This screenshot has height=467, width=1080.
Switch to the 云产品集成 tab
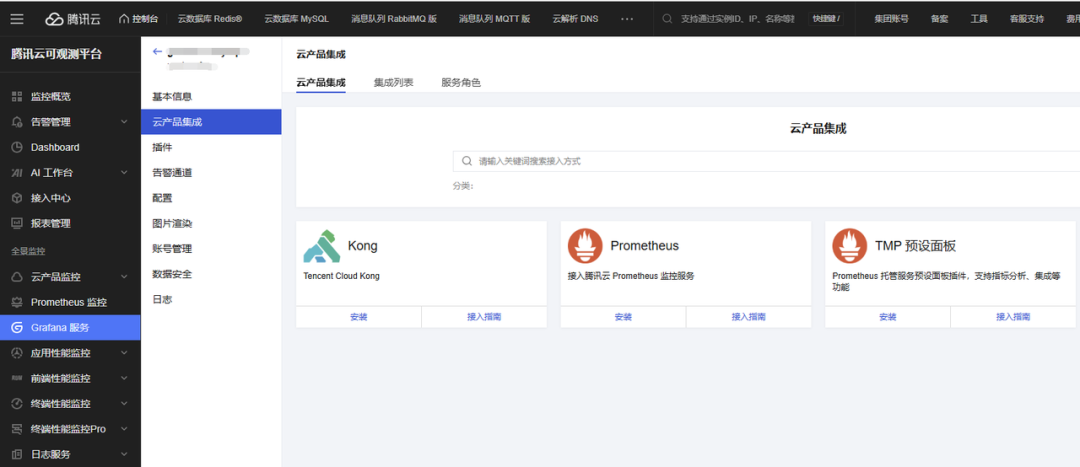click(321, 83)
